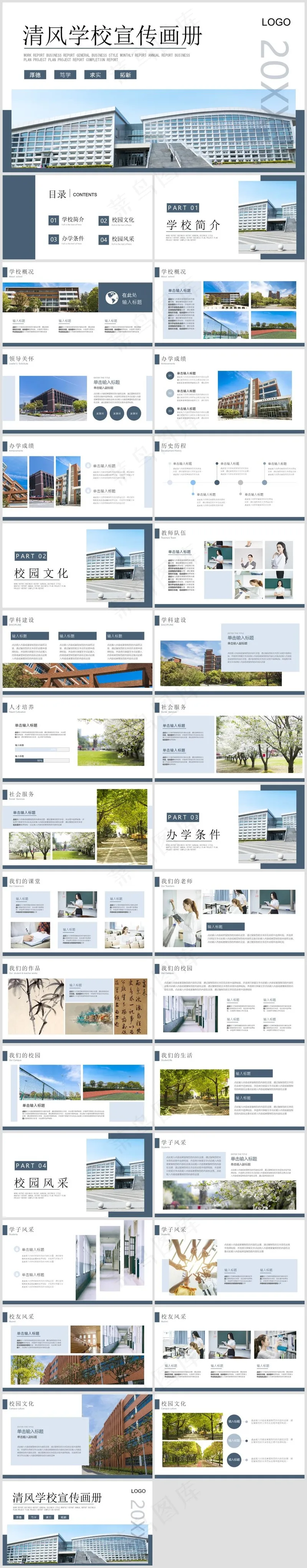Select 校园风采 entry in the 目录 slide

[x=123, y=239]
